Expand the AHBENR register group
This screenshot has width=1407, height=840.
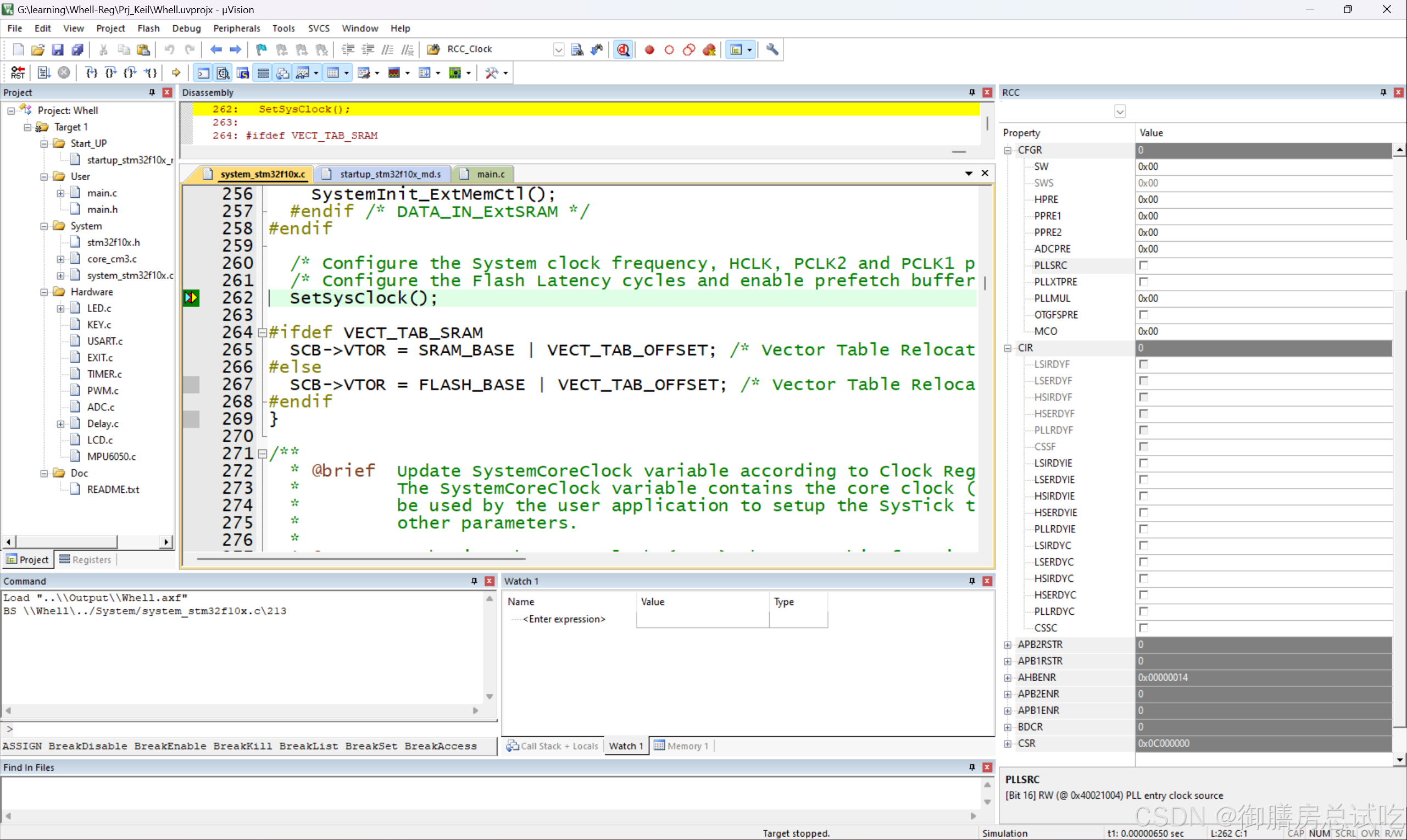1008,677
